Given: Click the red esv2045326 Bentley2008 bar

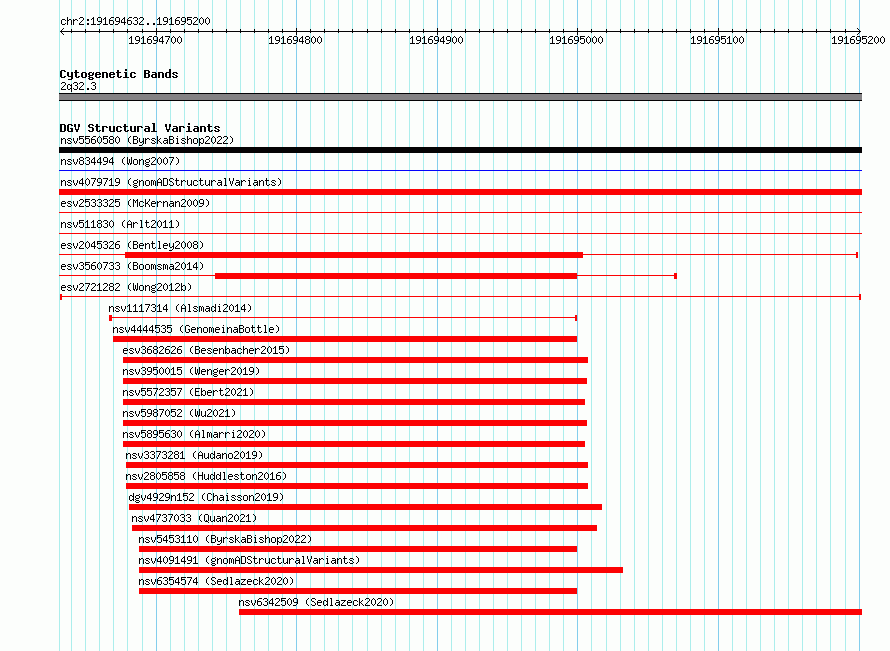Looking at the screenshot, I should tap(354, 255).
